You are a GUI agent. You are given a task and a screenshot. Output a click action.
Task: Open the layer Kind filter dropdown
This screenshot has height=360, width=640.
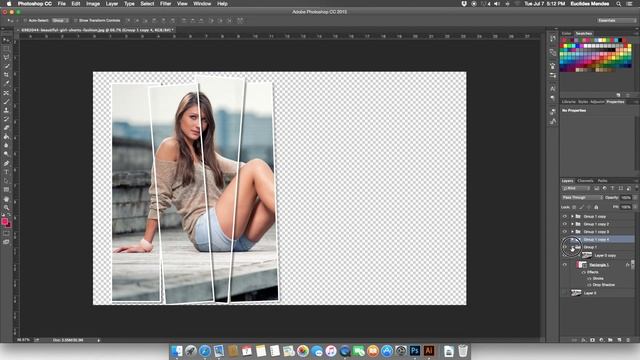(x=576, y=189)
